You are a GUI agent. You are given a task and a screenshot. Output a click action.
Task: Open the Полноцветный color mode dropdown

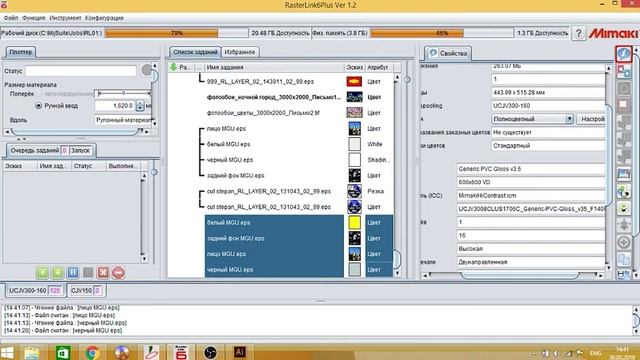pyautogui.click(x=532, y=119)
